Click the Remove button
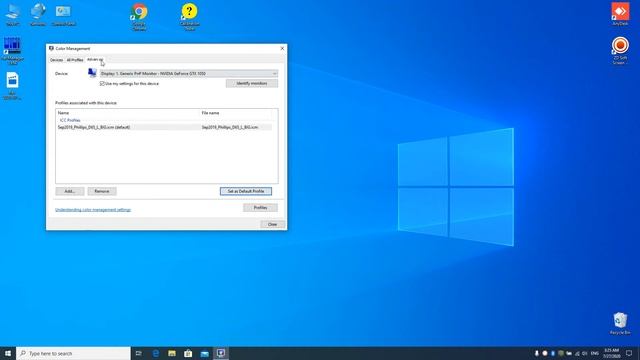Screen dimensions: 640x360 pos(102,191)
